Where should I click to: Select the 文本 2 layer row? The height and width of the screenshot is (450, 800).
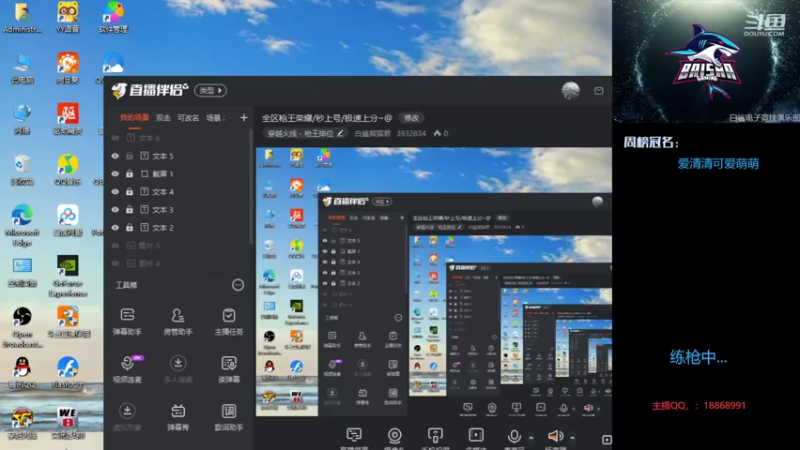coord(177,228)
